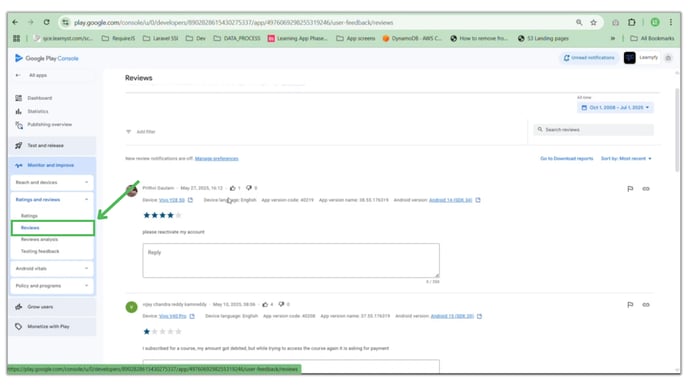Open the DATA_PROCESS bookmark folder
The image size is (688, 387).
[x=237, y=39]
